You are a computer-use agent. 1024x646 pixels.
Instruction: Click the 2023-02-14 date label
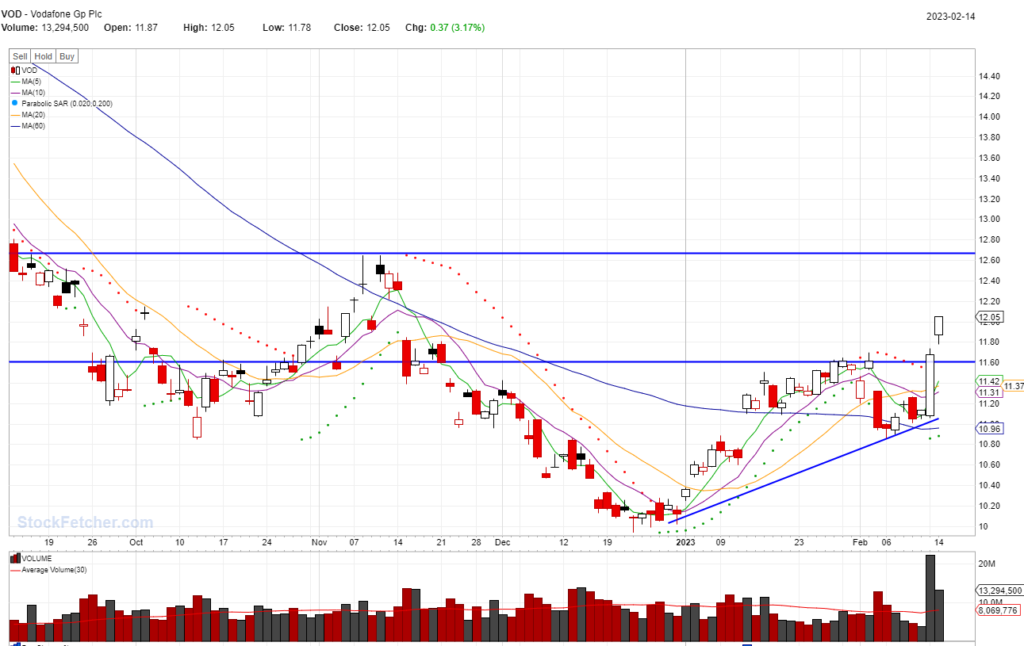pyautogui.click(x=950, y=16)
